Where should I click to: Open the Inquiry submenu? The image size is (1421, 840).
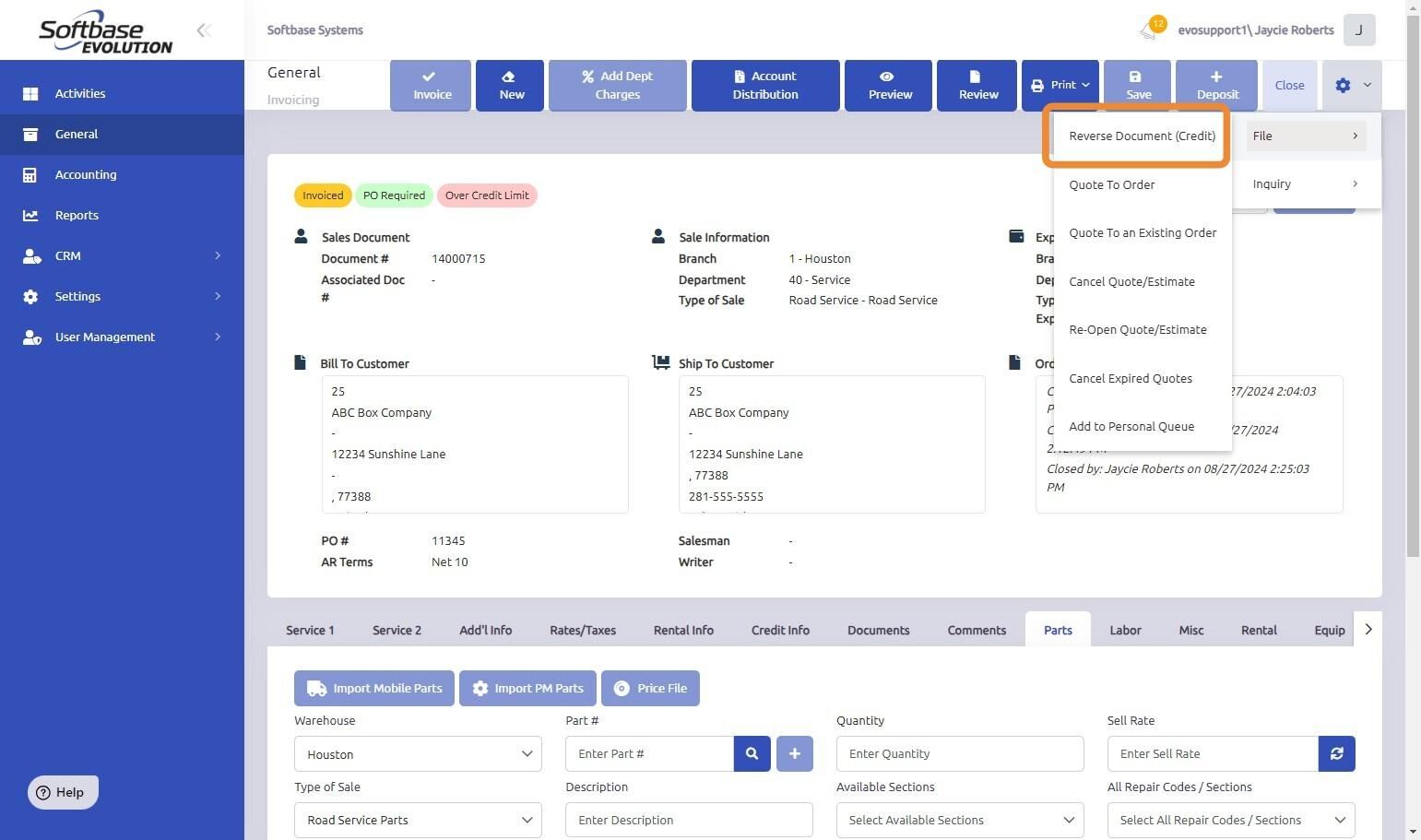coord(1306,184)
